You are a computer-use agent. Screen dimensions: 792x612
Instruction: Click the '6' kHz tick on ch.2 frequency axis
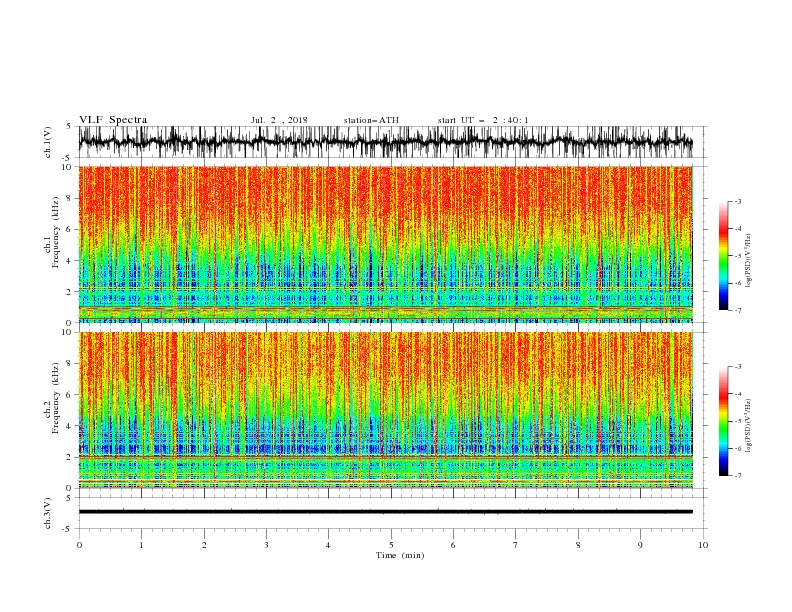[x=70, y=394]
